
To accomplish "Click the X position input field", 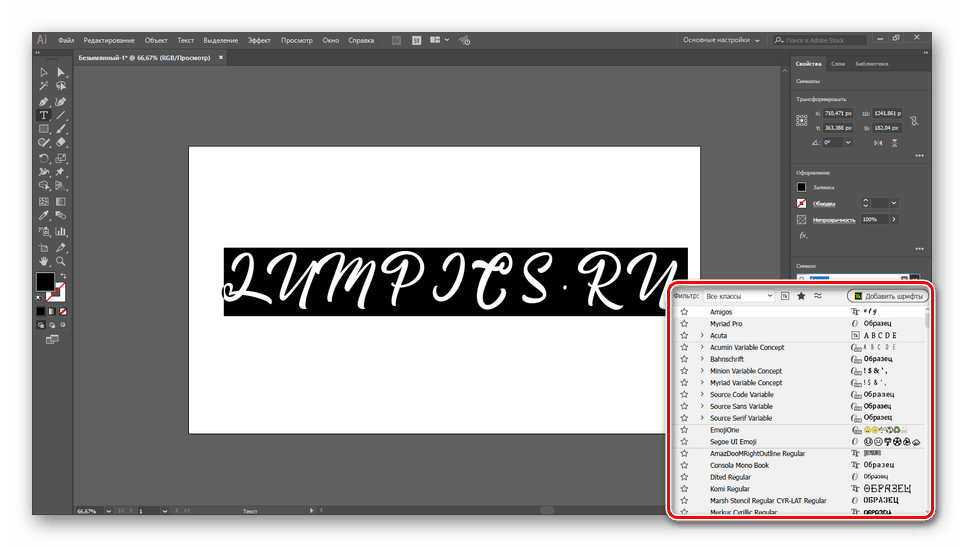I will (837, 113).
